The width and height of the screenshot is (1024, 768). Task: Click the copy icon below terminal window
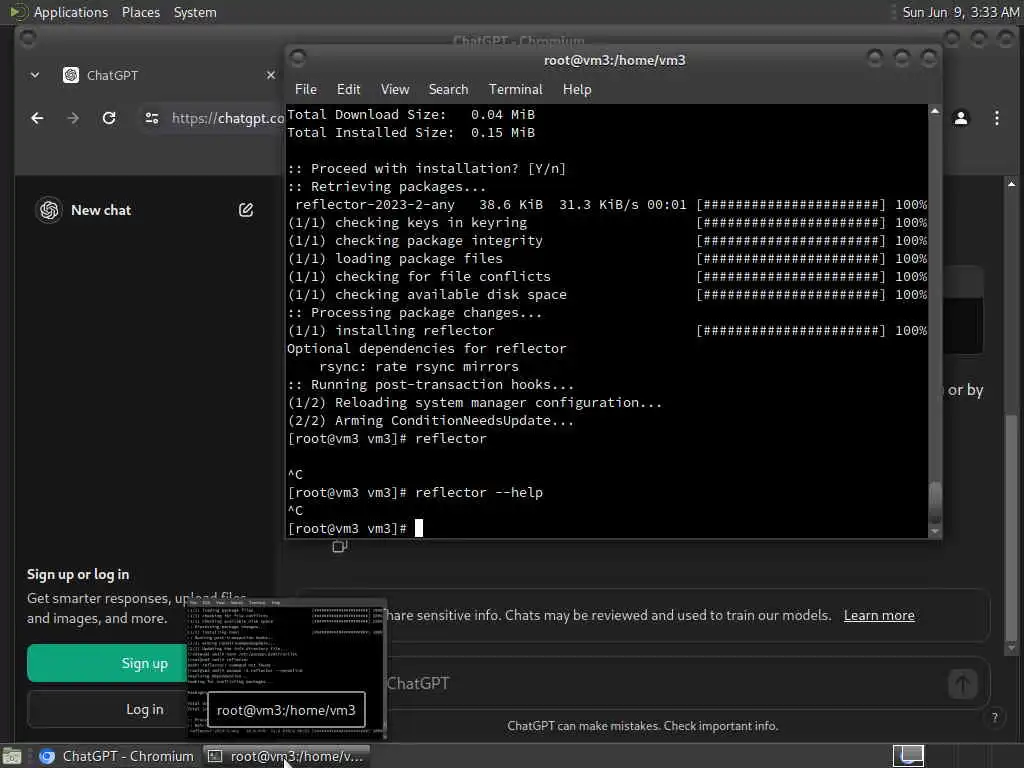(340, 547)
